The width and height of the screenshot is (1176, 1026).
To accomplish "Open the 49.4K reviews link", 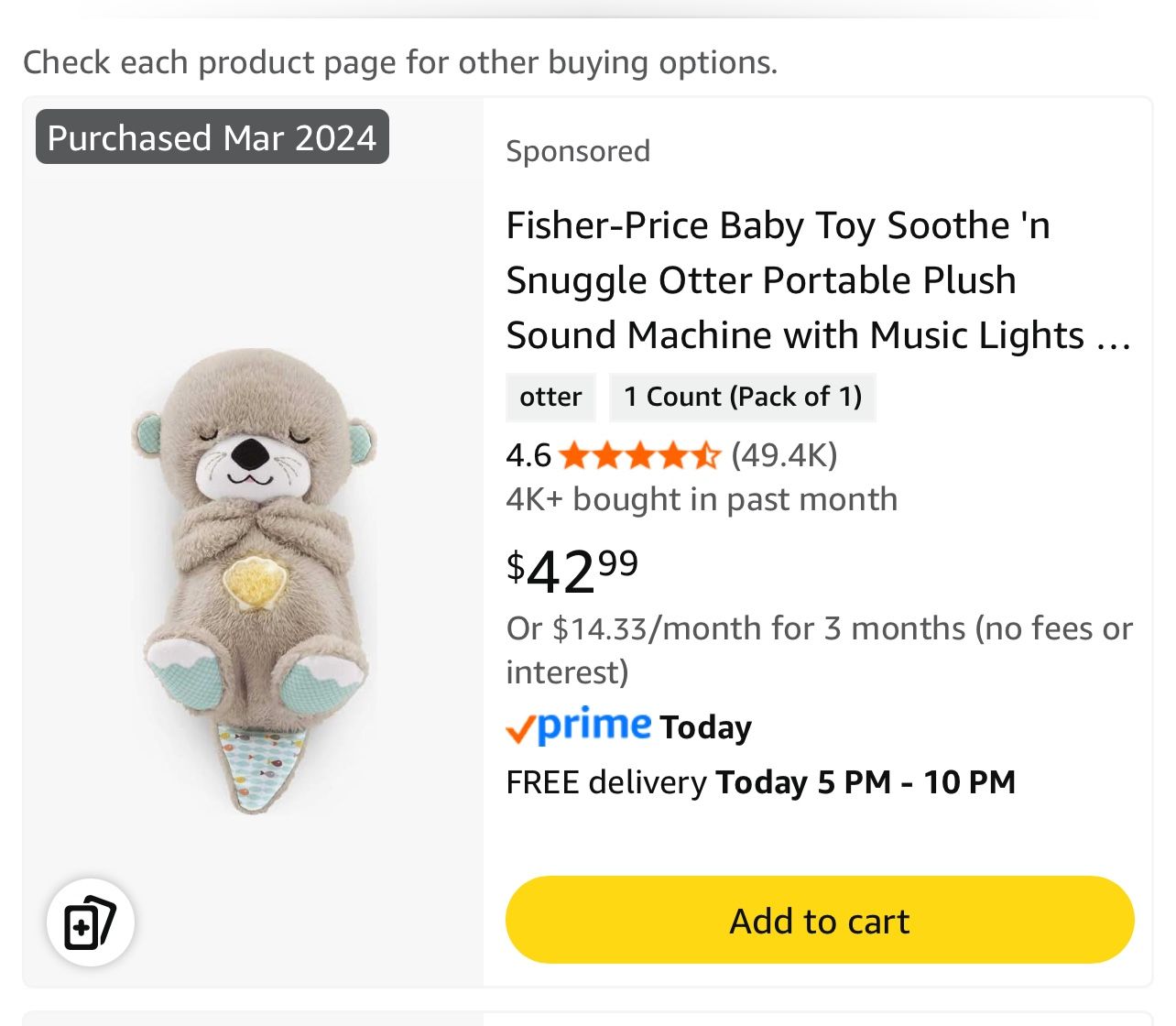I will [784, 454].
